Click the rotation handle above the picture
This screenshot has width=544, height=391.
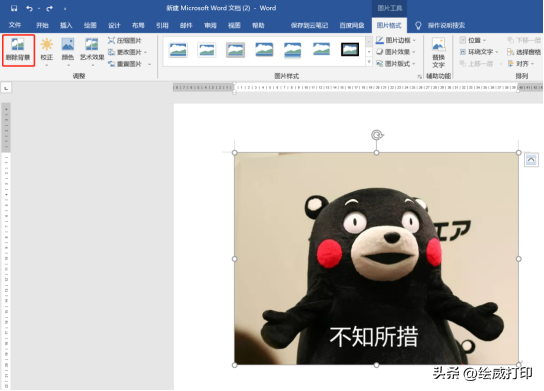coord(377,135)
